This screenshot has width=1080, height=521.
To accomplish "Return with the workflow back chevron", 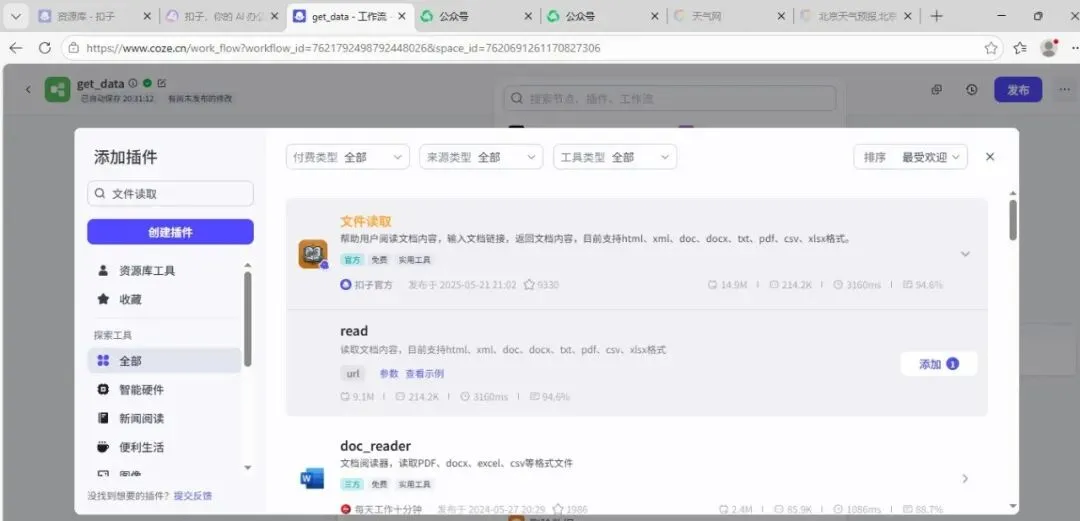I will [28, 90].
